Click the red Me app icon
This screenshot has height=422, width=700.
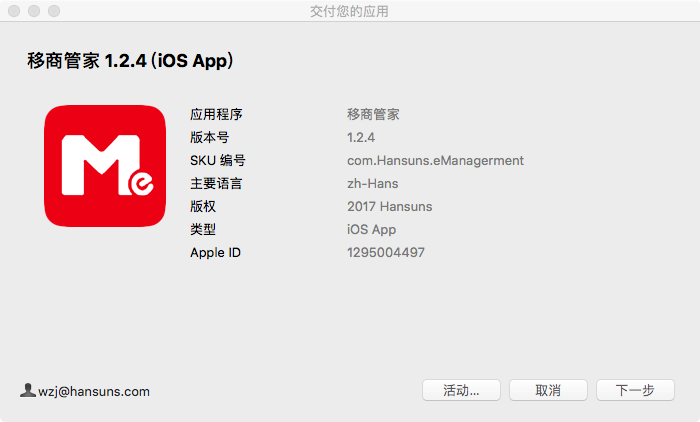[105, 166]
